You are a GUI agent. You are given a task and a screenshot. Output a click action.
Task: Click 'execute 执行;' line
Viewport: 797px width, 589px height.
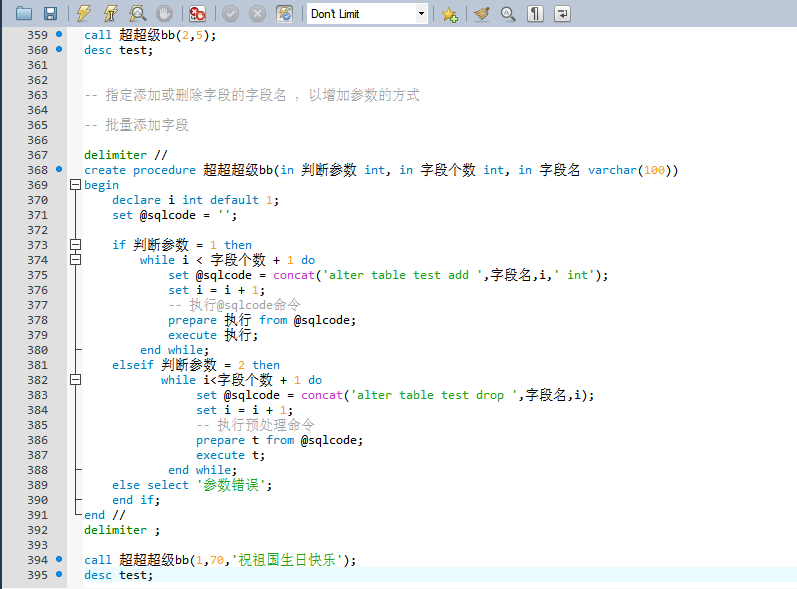[x=213, y=335]
